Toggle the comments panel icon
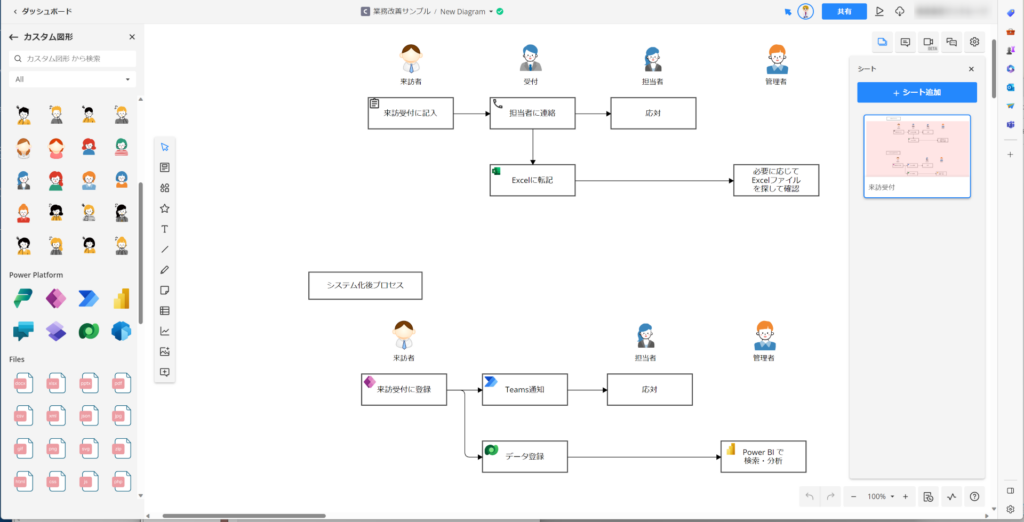Screen dimensions: 1024x522 point(905,42)
